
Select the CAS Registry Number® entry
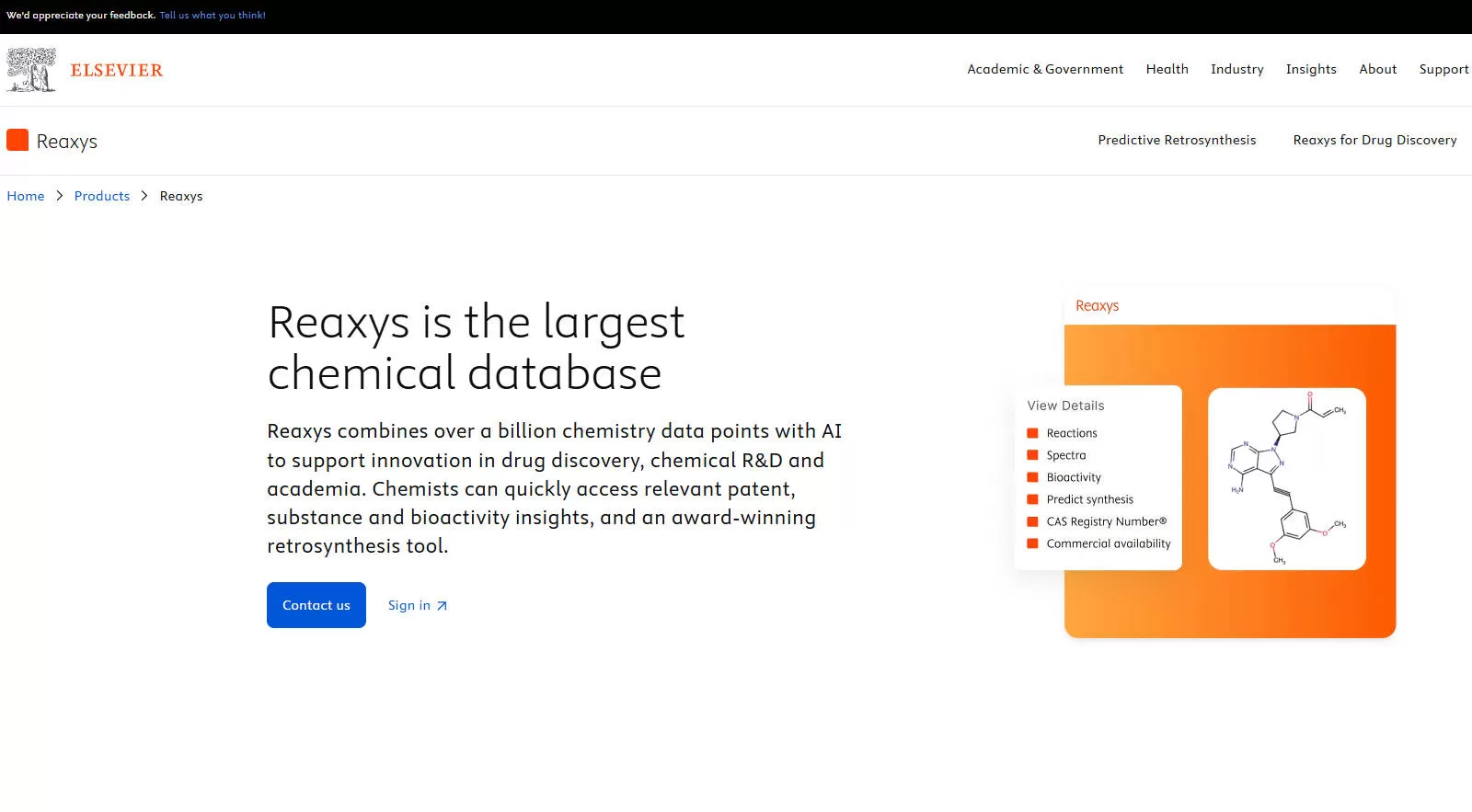pos(1107,521)
